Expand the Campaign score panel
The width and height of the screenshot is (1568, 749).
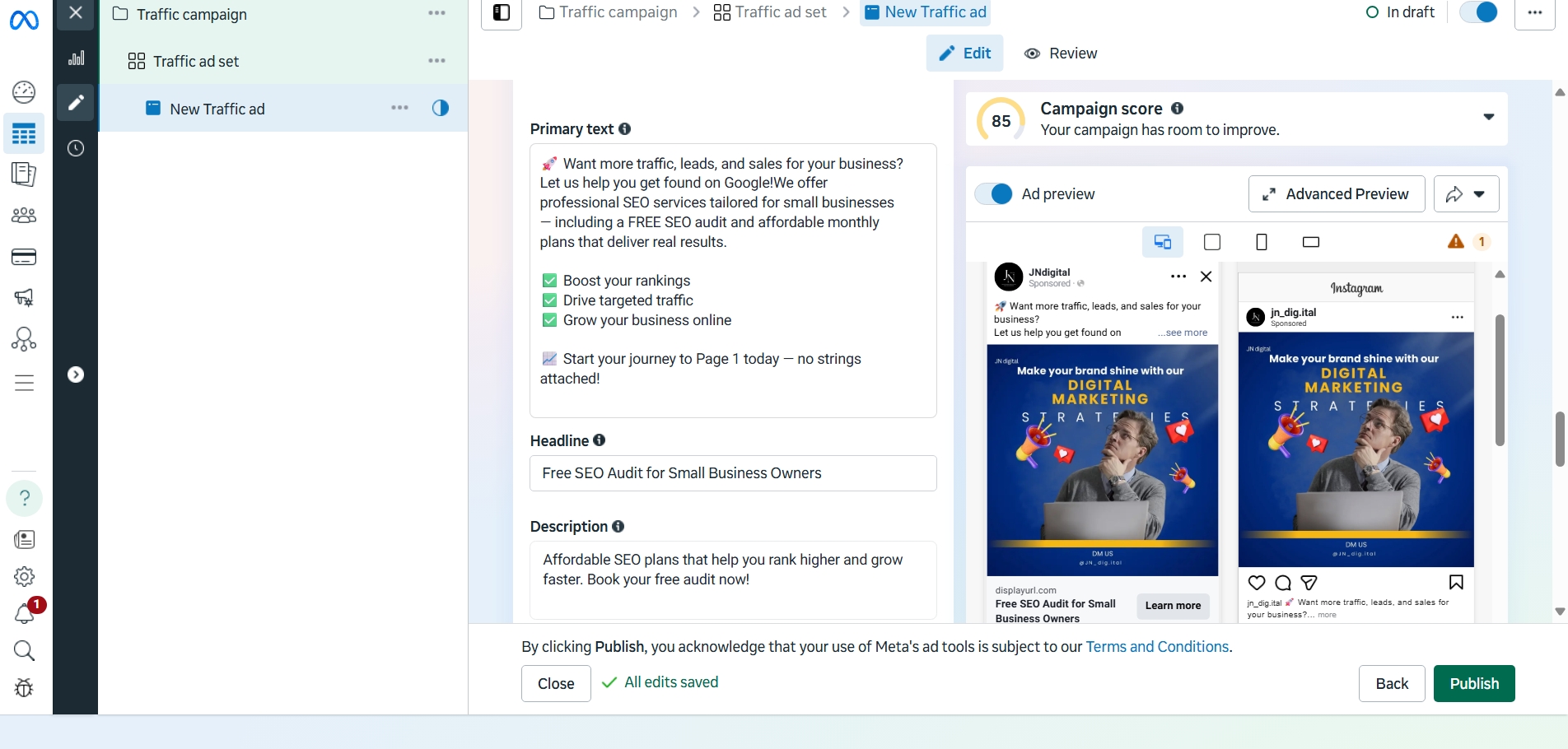click(1489, 117)
